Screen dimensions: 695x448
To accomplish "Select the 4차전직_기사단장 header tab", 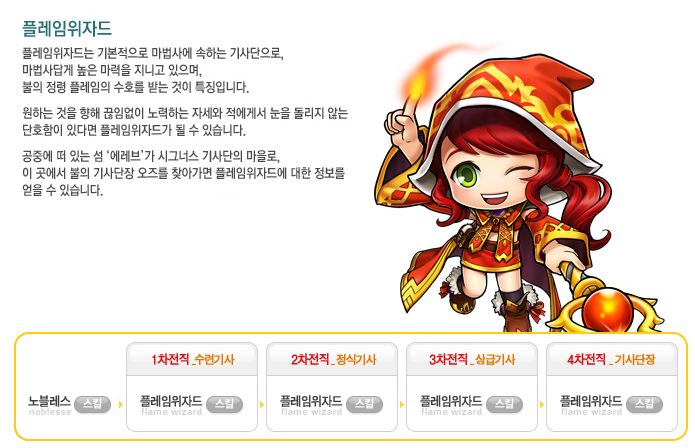I will (x=612, y=359).
